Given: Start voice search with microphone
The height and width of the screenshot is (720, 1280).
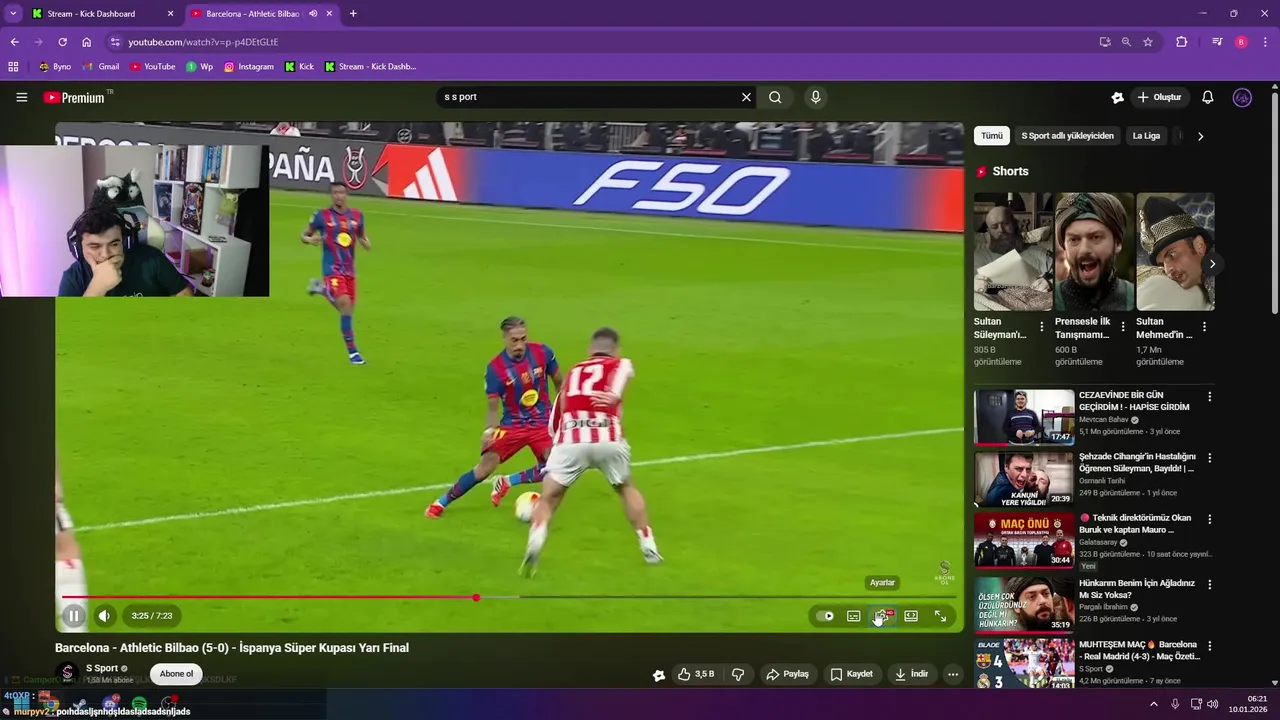Looking at the screenshot, I should 816,97.
